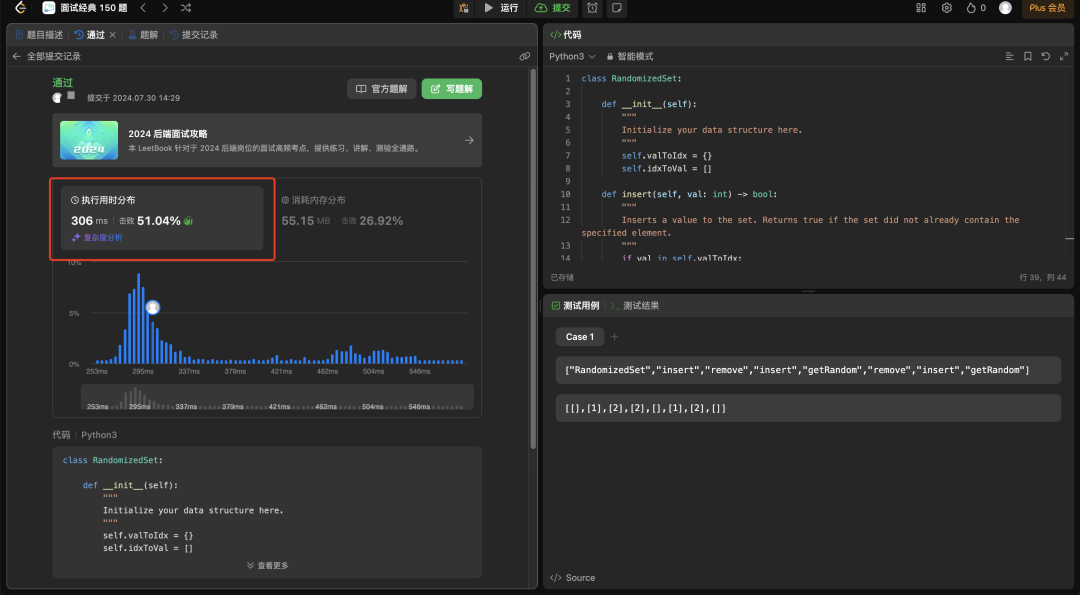Select the 执行用时分布 runtime card
Viewport: 1080px width, 595px height.
pos(162,218)
